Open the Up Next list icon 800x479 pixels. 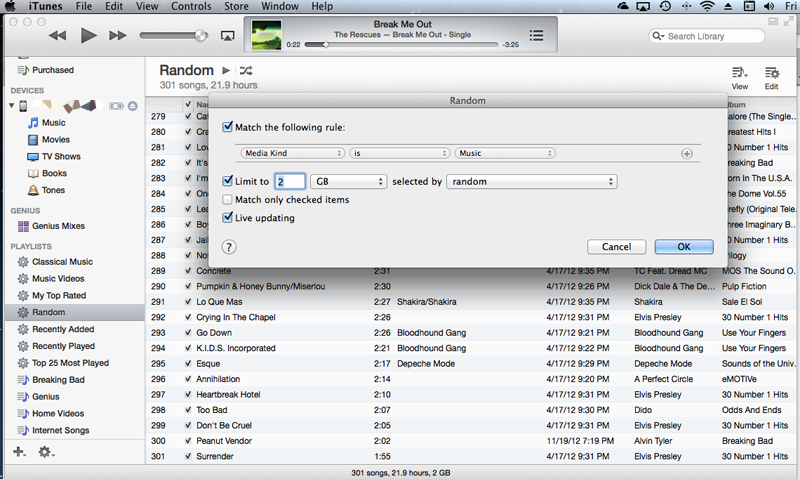click(536, 35)
